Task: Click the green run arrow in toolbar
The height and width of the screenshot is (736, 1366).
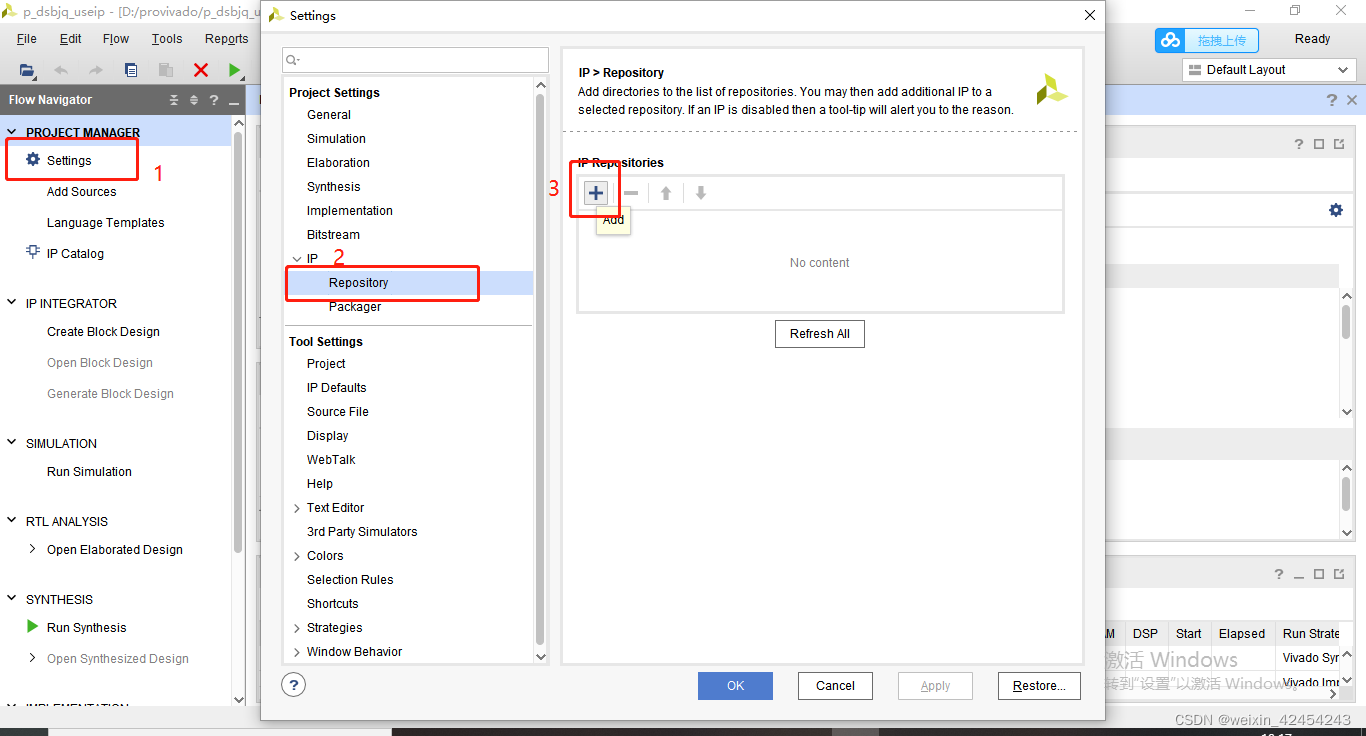Action: click(235, 70)
